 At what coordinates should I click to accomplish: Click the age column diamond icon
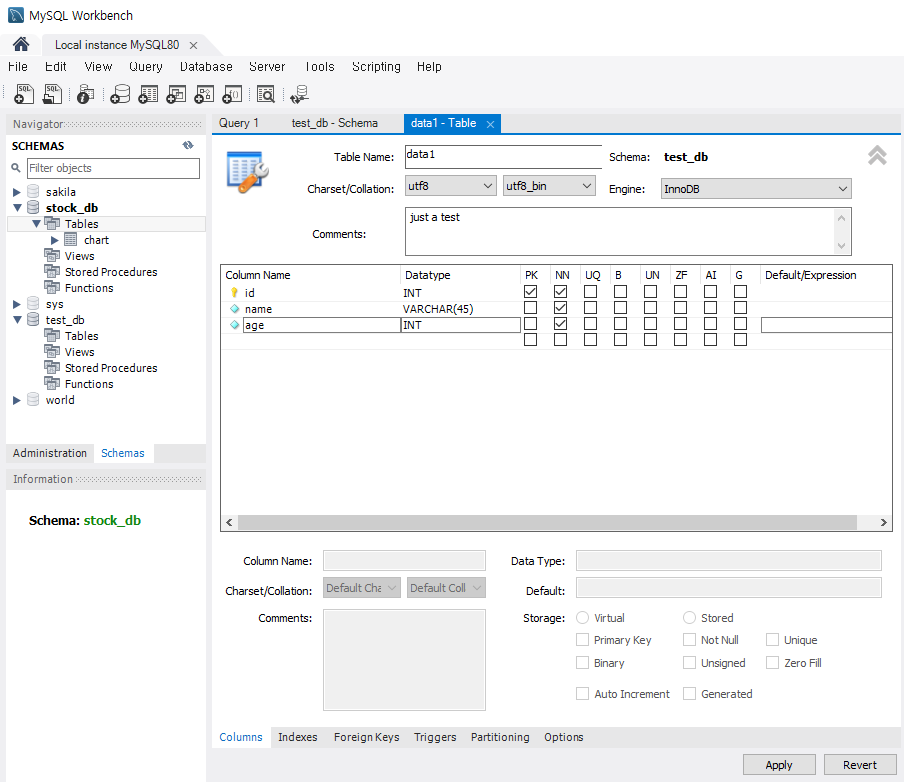[234, 325]
